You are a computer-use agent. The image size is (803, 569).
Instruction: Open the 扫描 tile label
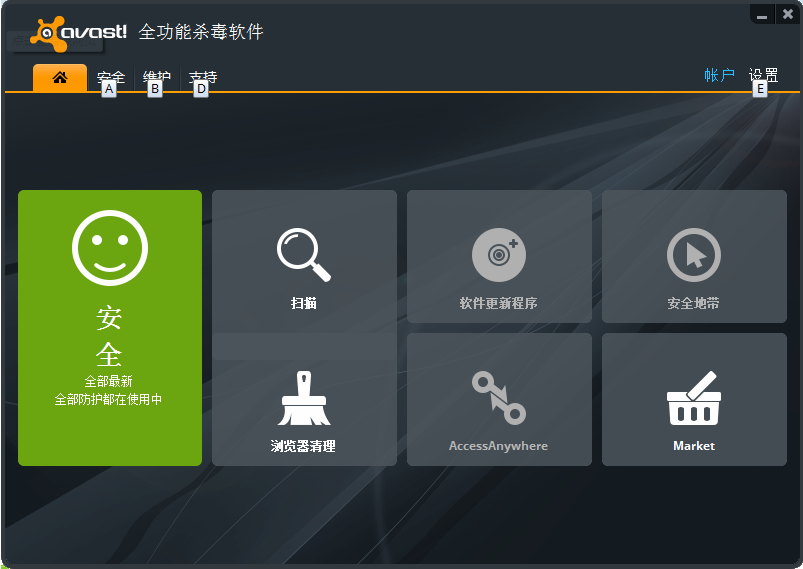tap(304, 303)
